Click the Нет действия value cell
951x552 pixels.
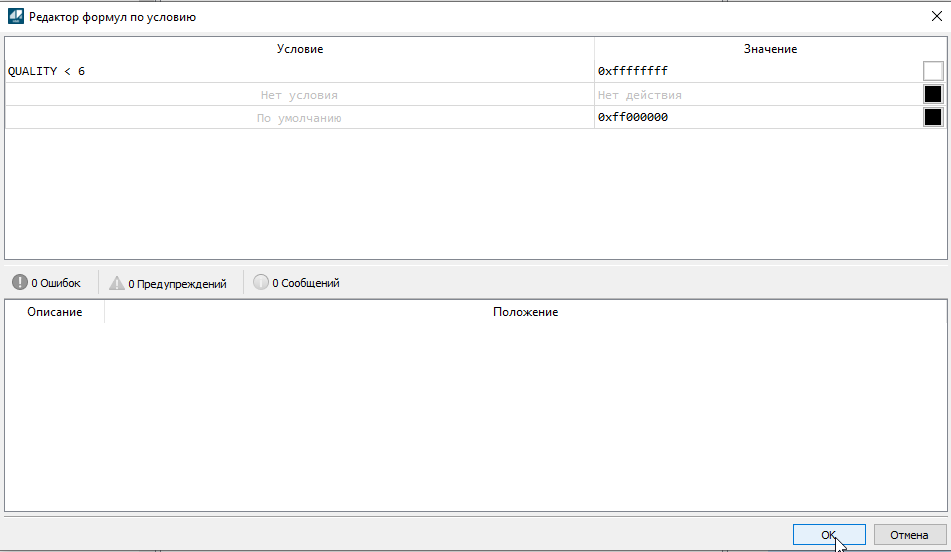756,95
